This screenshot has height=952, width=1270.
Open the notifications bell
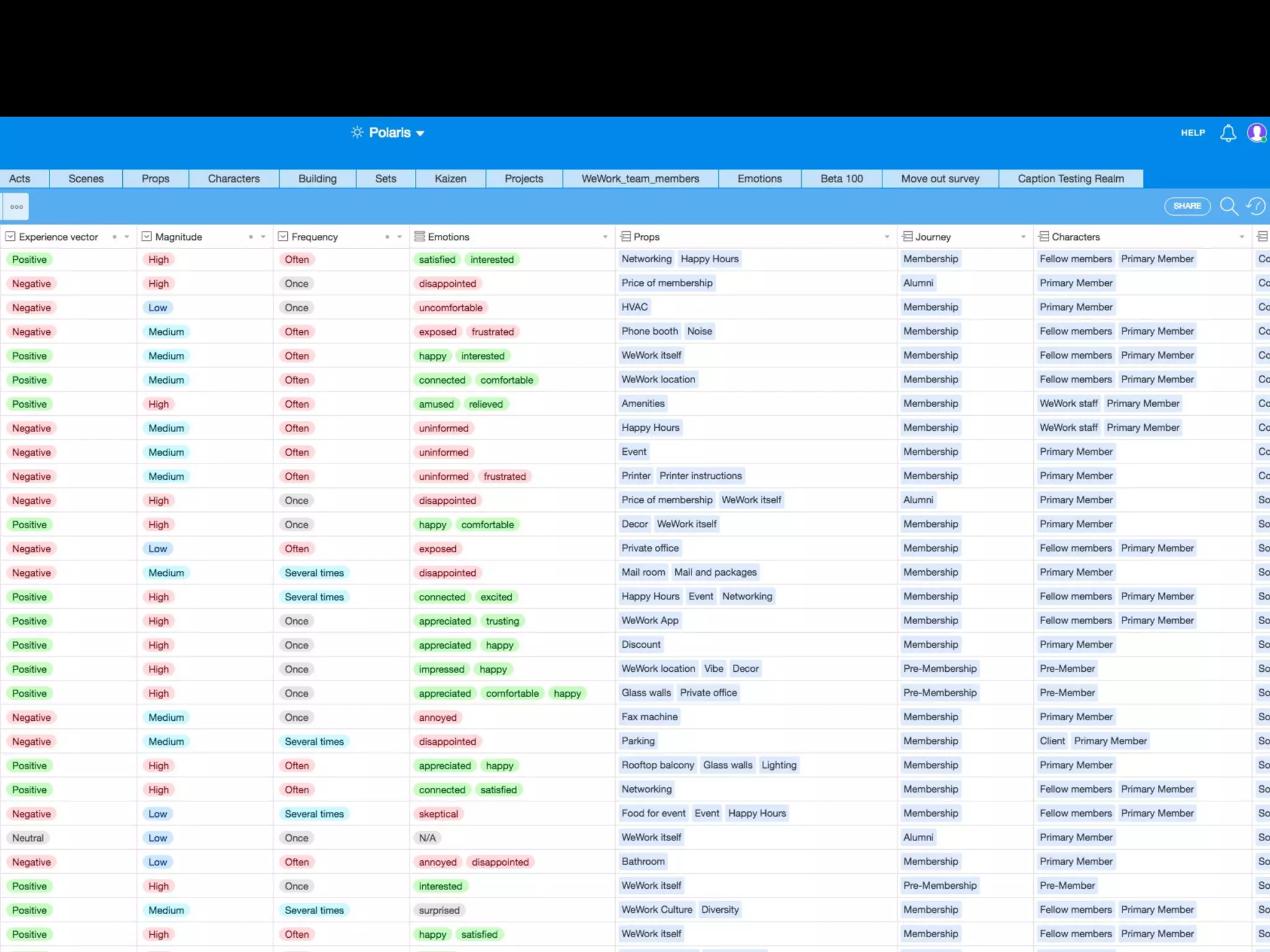pos(1228,133)
